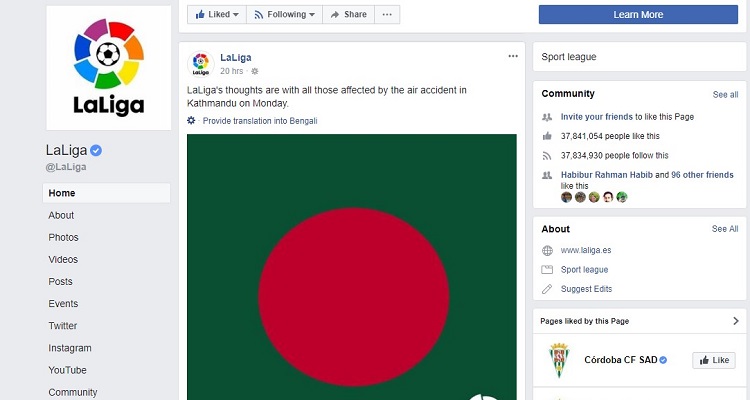Click the verified badge next to LaLiga name

pos(97,150)
